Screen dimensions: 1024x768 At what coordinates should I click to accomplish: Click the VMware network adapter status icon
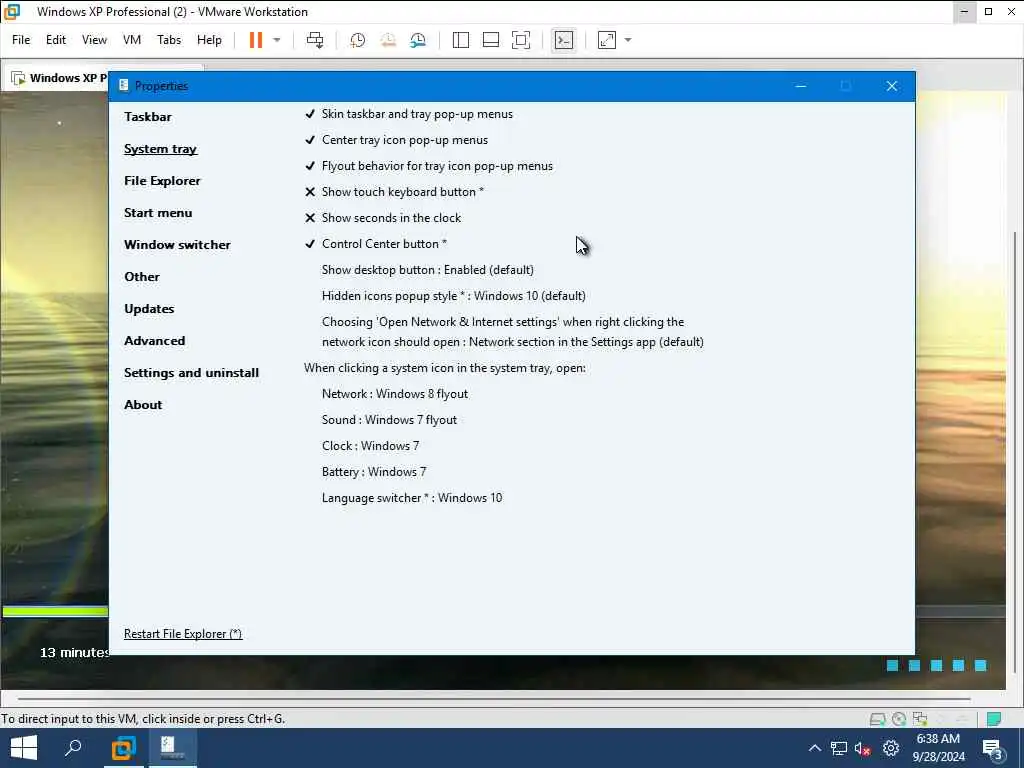pyautogui.click(x=920, y=719)
